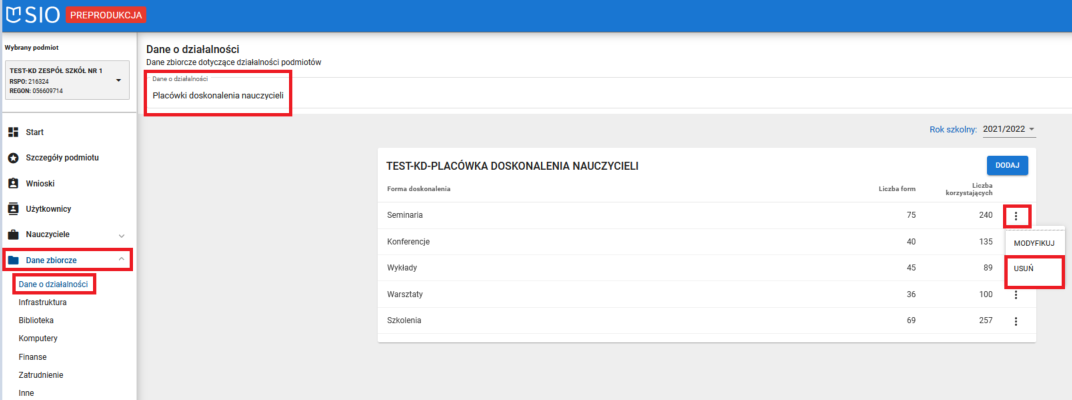
Task: Go to Infrastruktura in the sidebar
Action: pos(43,302)
